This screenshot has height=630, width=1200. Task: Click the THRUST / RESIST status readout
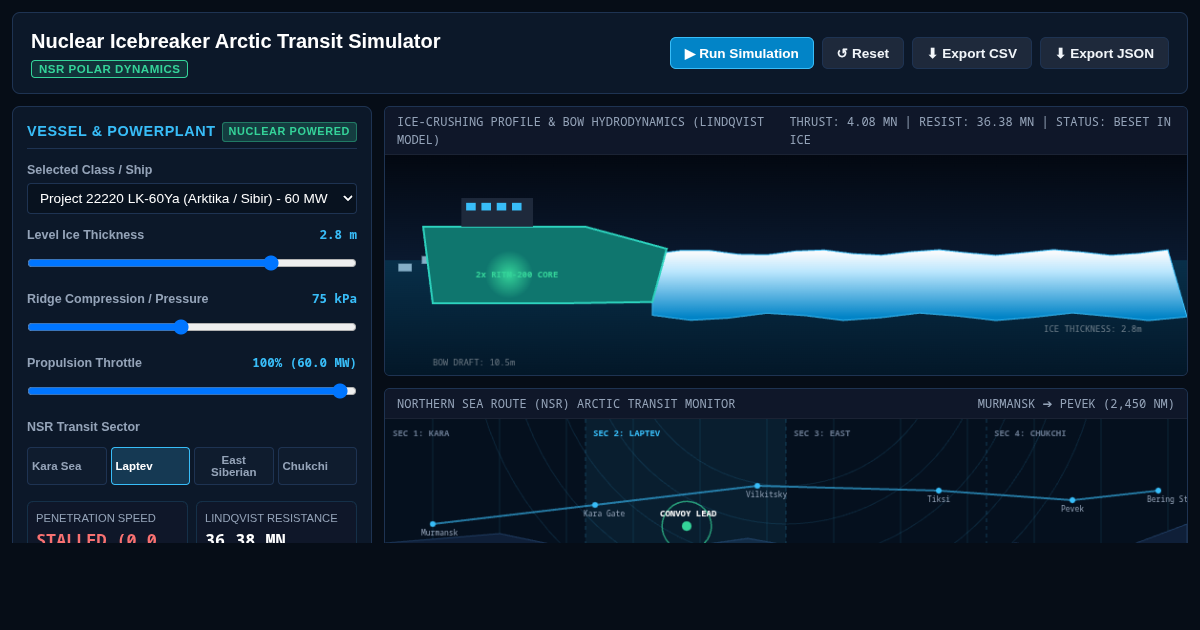[981, 131]
